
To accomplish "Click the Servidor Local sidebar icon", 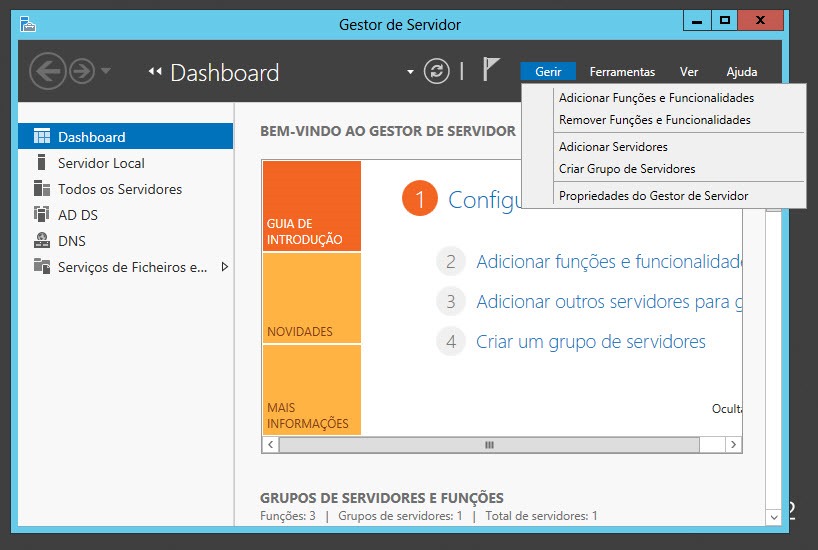I will [41, 163].
